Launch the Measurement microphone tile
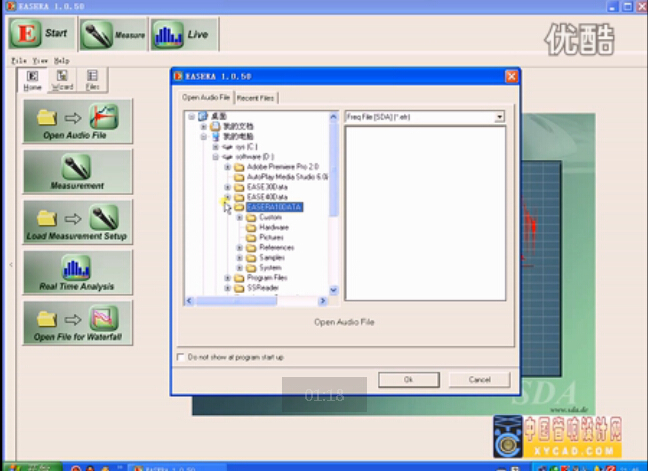648x471 pixels. pos(78,171)
